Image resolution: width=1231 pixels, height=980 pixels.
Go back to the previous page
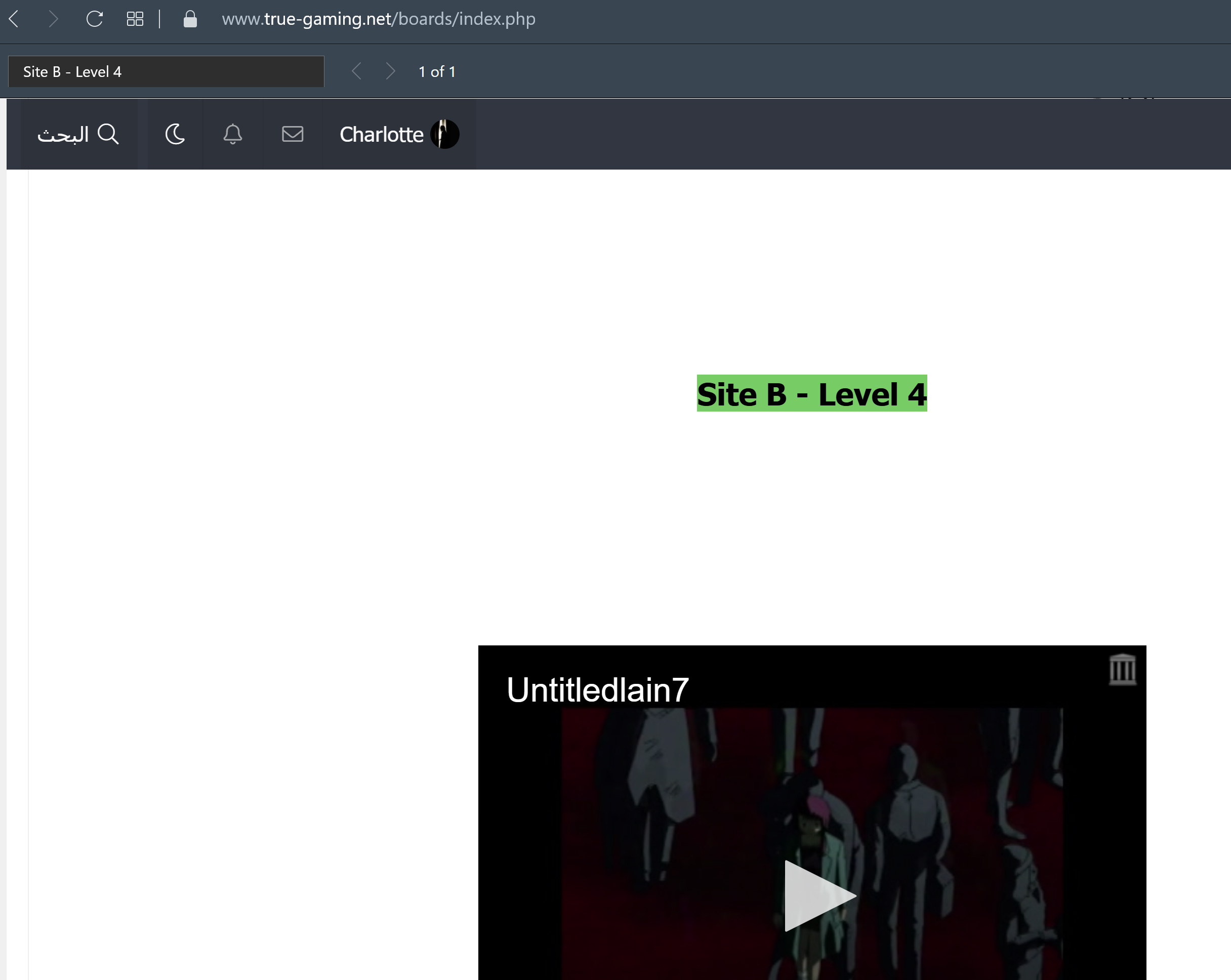14,19
